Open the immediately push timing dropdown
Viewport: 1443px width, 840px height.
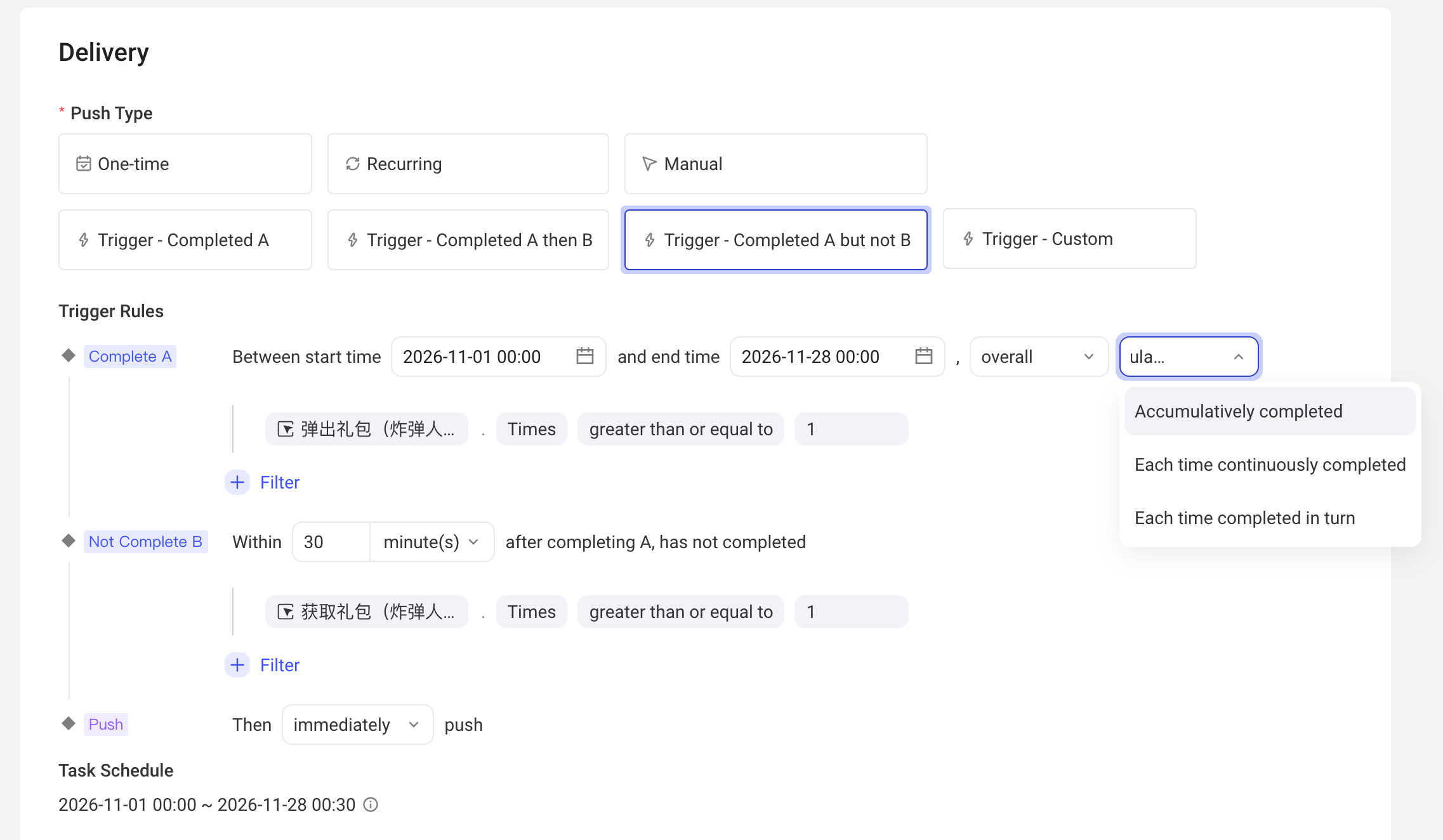pyautogui.click(x=358, y=725)
